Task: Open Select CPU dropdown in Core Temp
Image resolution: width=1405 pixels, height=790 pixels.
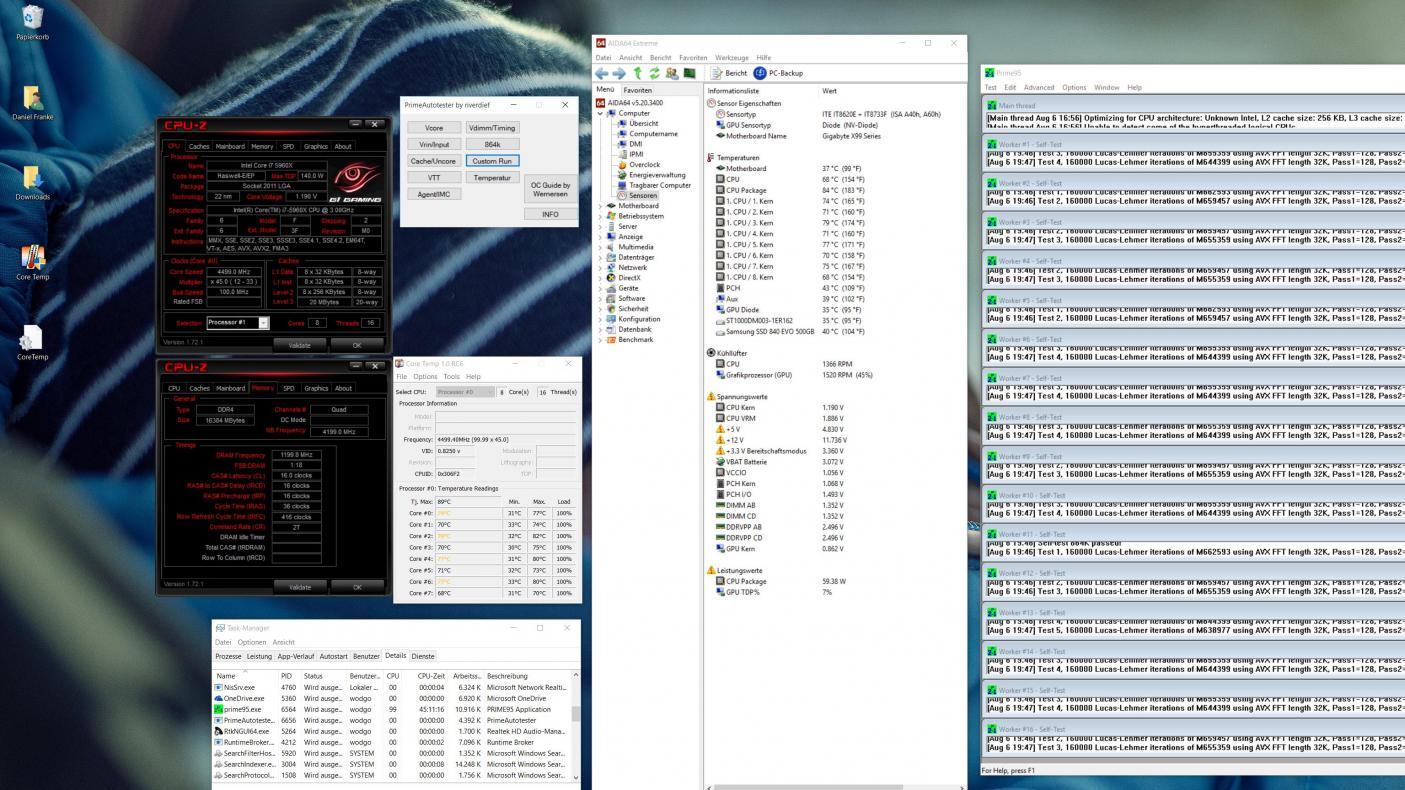Action: coord(465,392)
